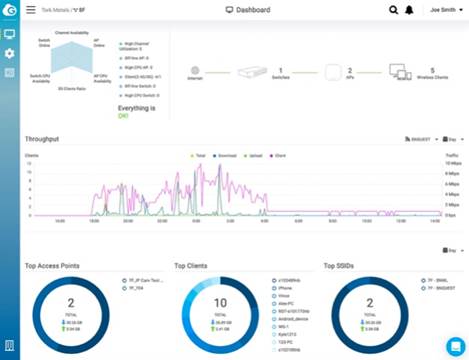469x360 pixels.
Task: Click the cloud logo in sidebar
Action: point(10,10)
